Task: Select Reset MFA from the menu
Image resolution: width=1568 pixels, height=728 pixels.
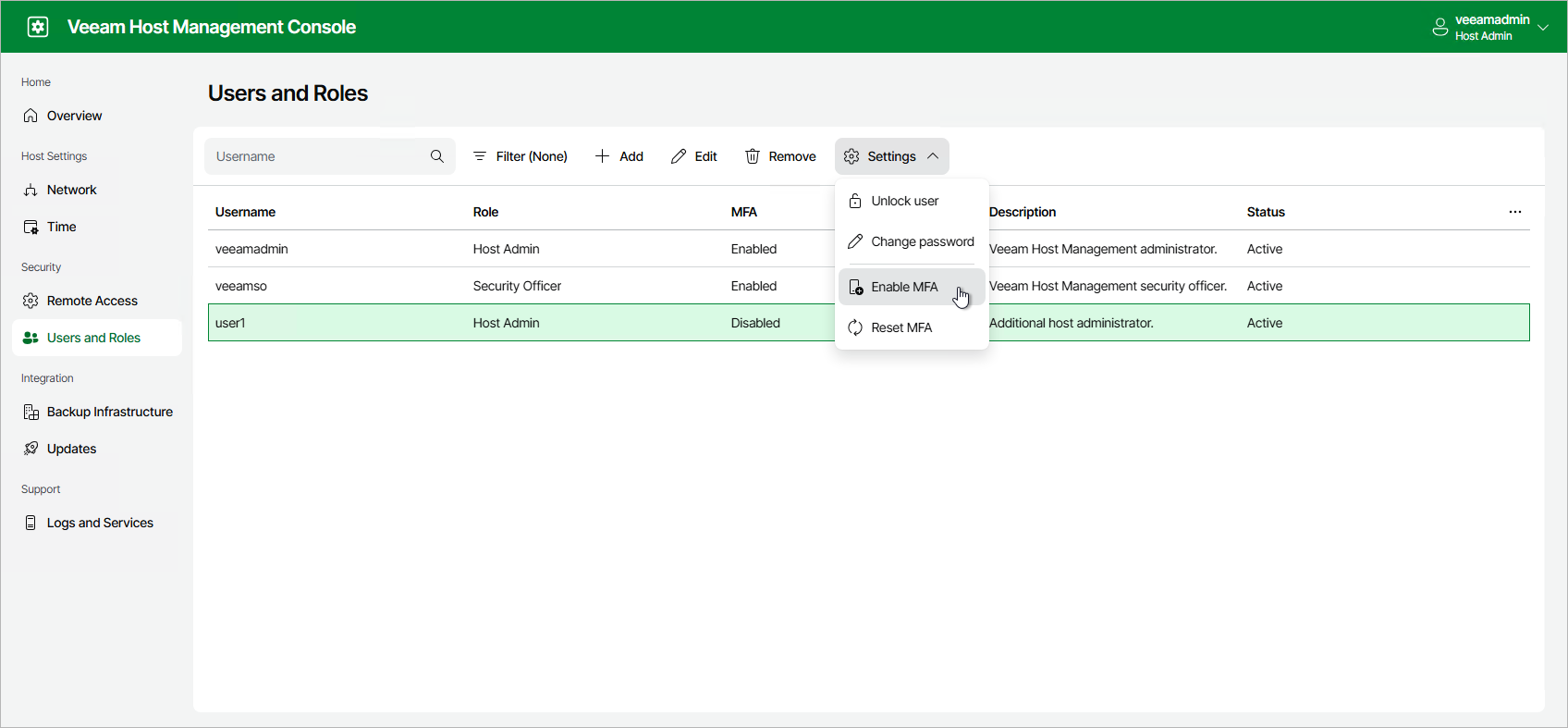Action: pyautogui.click(x=912, y=327)
